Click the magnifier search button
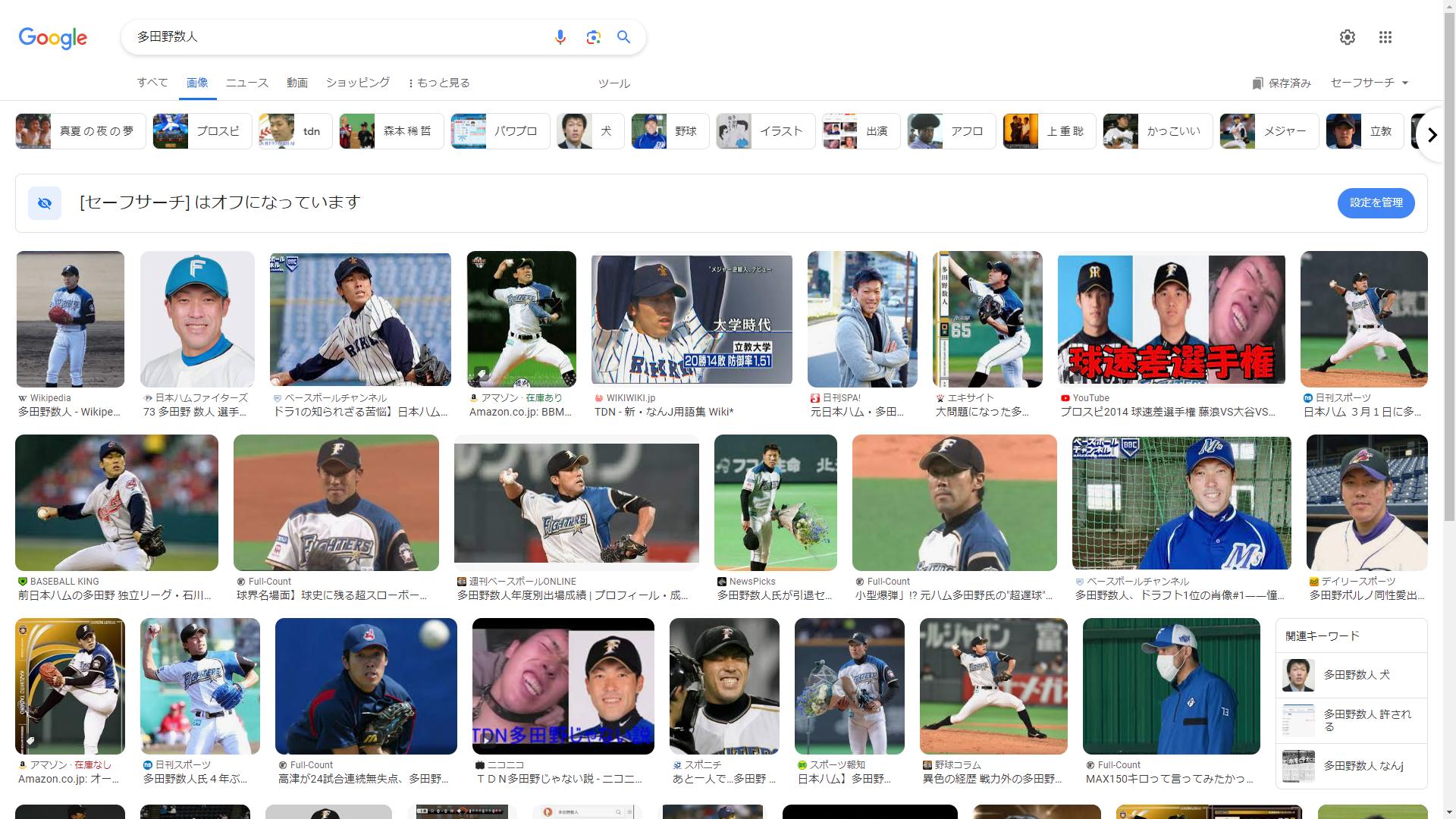This screenshot has height=819, width=1456. (x=623, y=37)
